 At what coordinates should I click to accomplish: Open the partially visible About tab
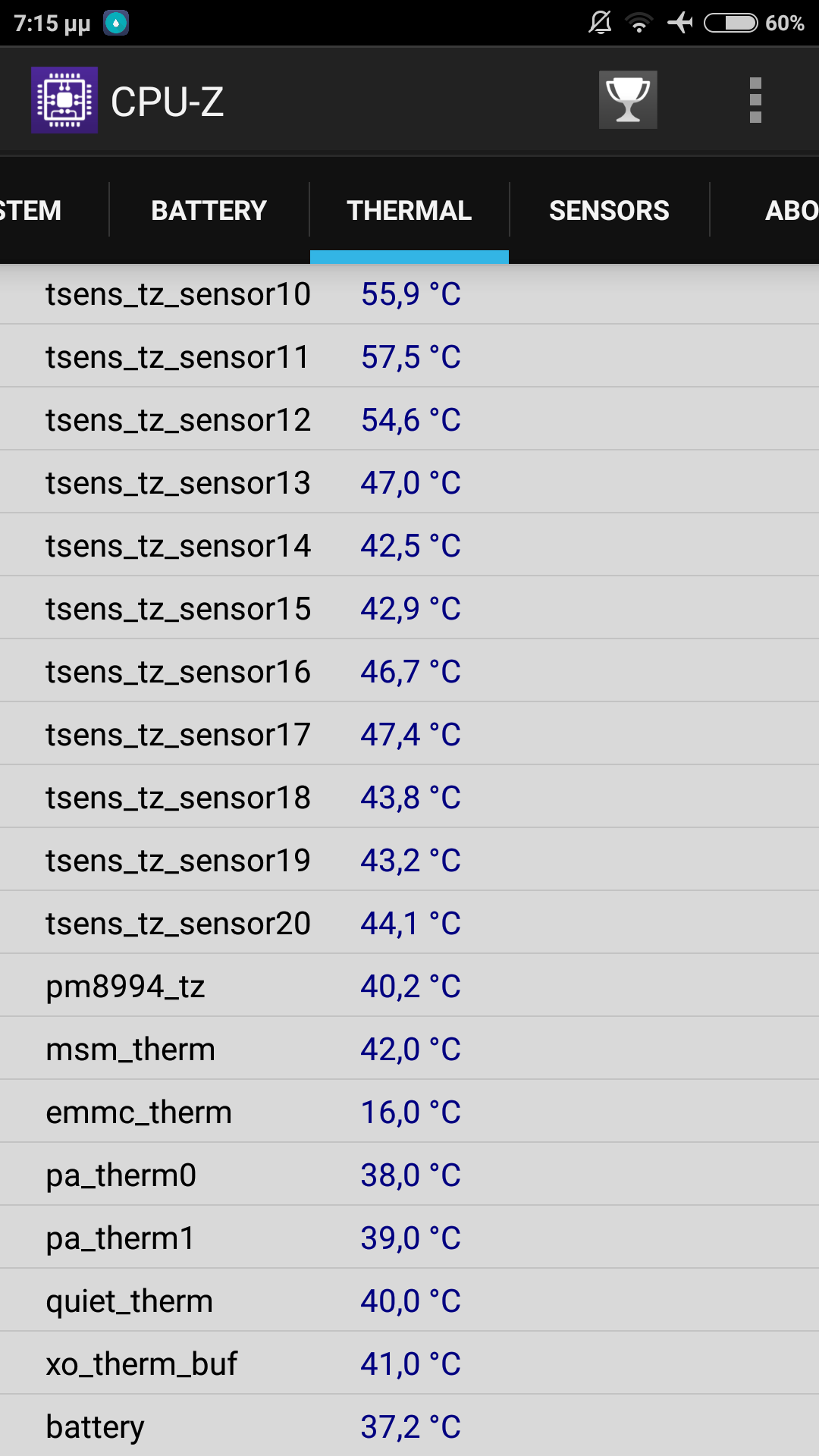tap(790, 210)
